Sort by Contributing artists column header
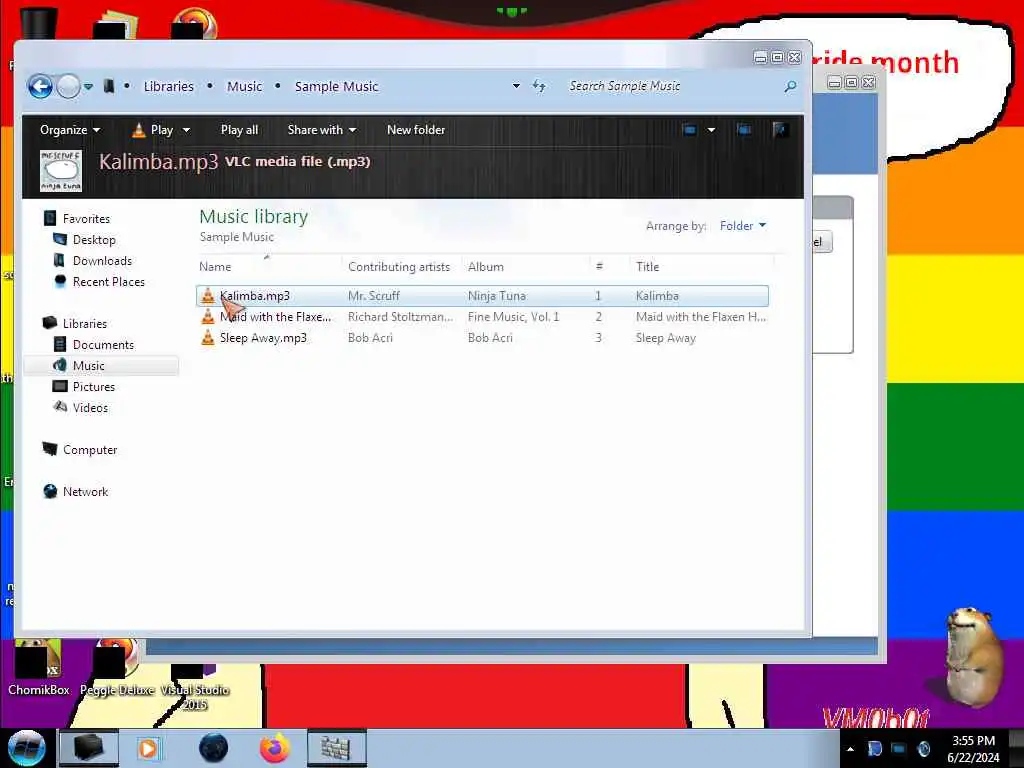Screen dimensions: 1024x768 (x=399, y=266)
